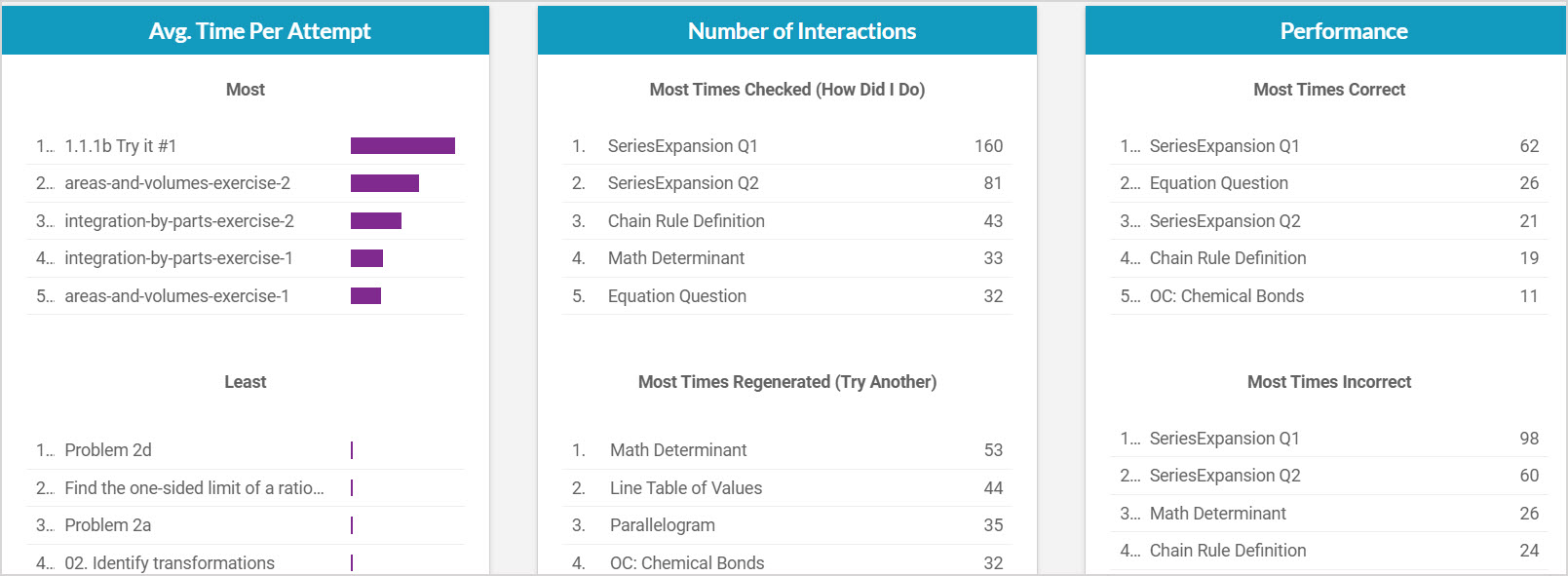The height and width of the screenshot is (576, 1568).
Task: Select the longest purple time bar
Action: tap(402, 146)
